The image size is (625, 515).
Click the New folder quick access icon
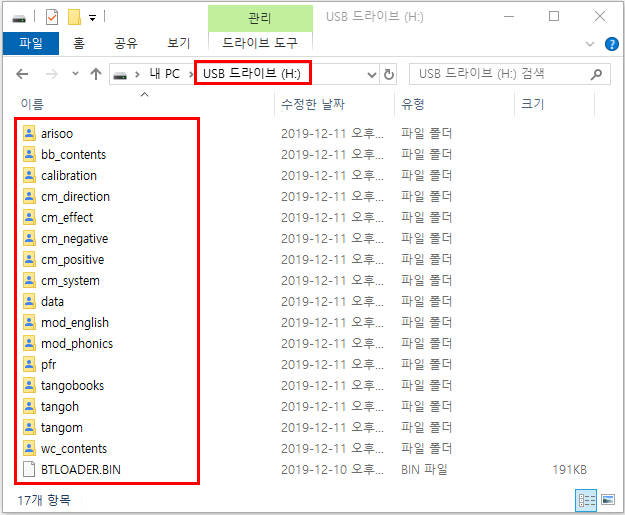point(74,17)
